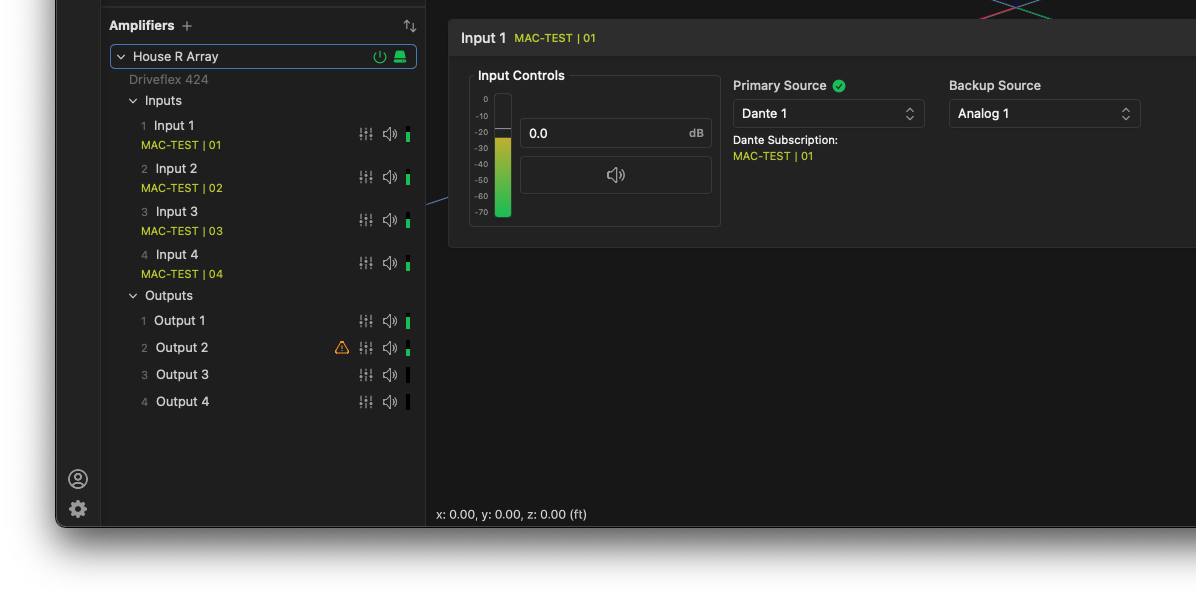Screen dimensions: 1196x591
Task: Open channel processing for Output 3
Action: pyautogui.click(x=365, y=374)
